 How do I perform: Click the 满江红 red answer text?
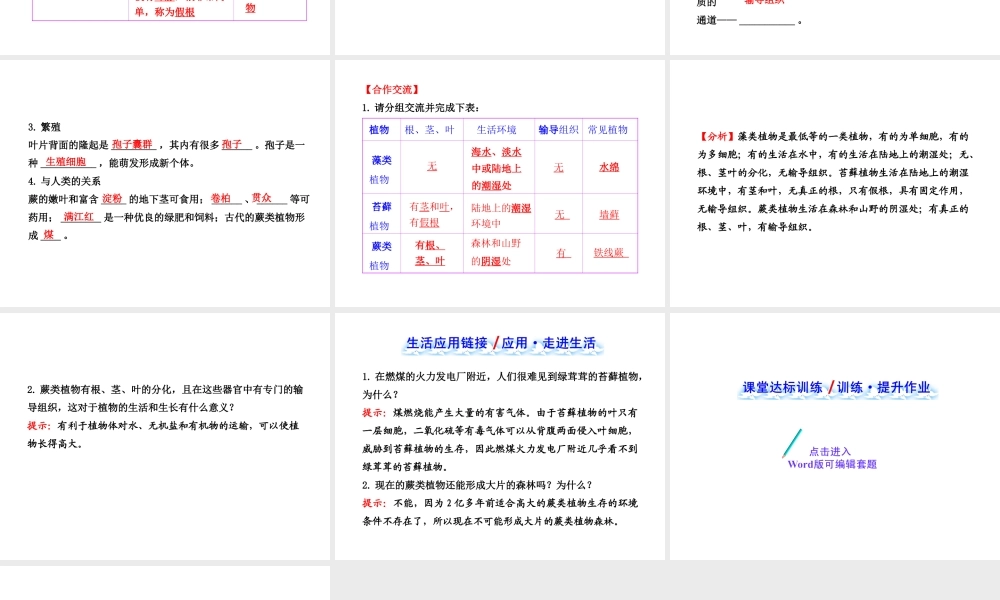(x=79, y=217)
